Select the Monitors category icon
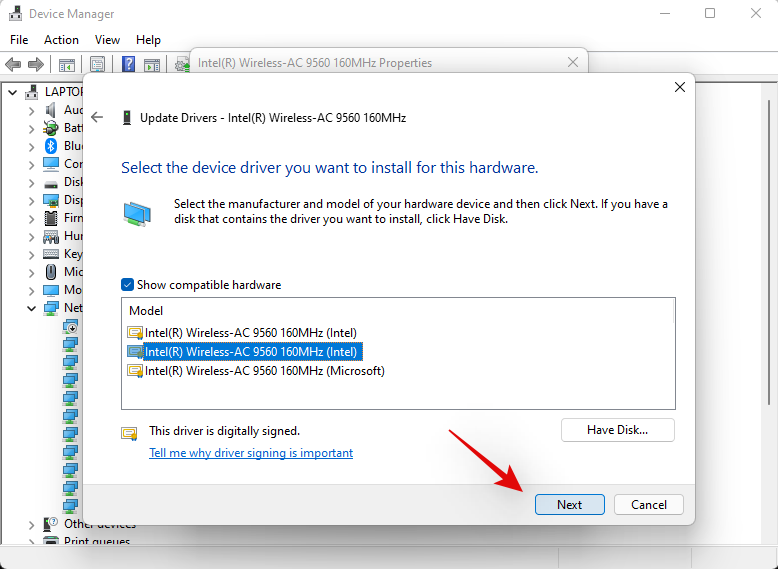The height and width of the screenshot is (569, 778). (51, 290)
